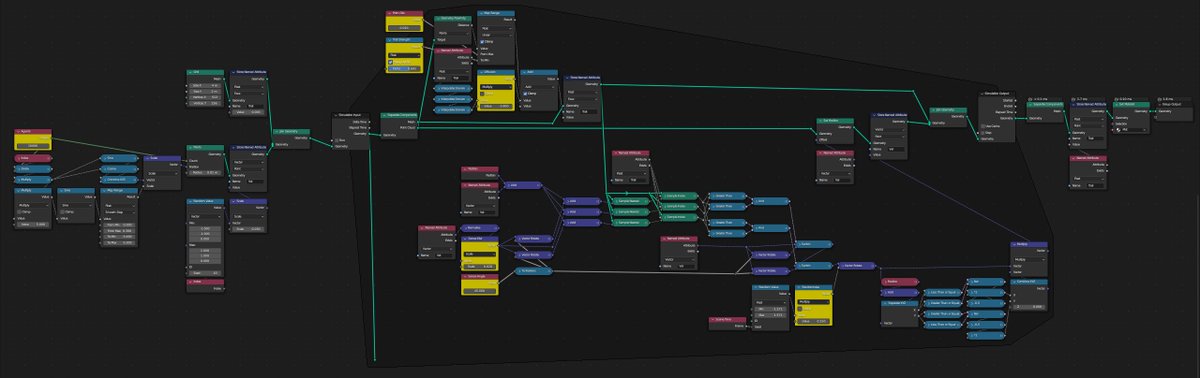The height and width of the screenshot is (378, 1200).
Task: Open the Multiply dropdown in vector Multiply node near Combine XYZ
Action: pos(1029,259)
